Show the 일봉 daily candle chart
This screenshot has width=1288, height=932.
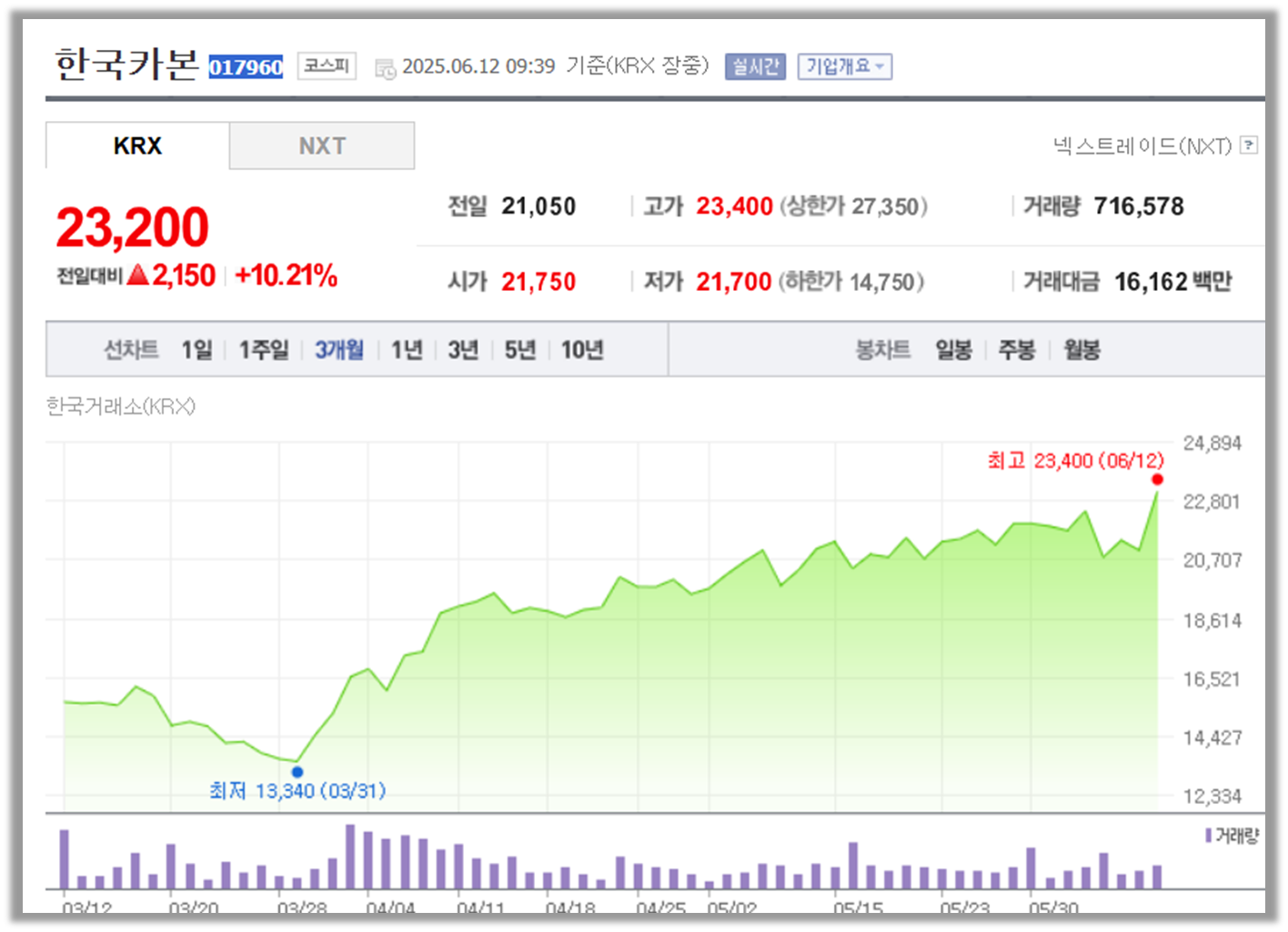pyautogui.click(x=954, y=349)
